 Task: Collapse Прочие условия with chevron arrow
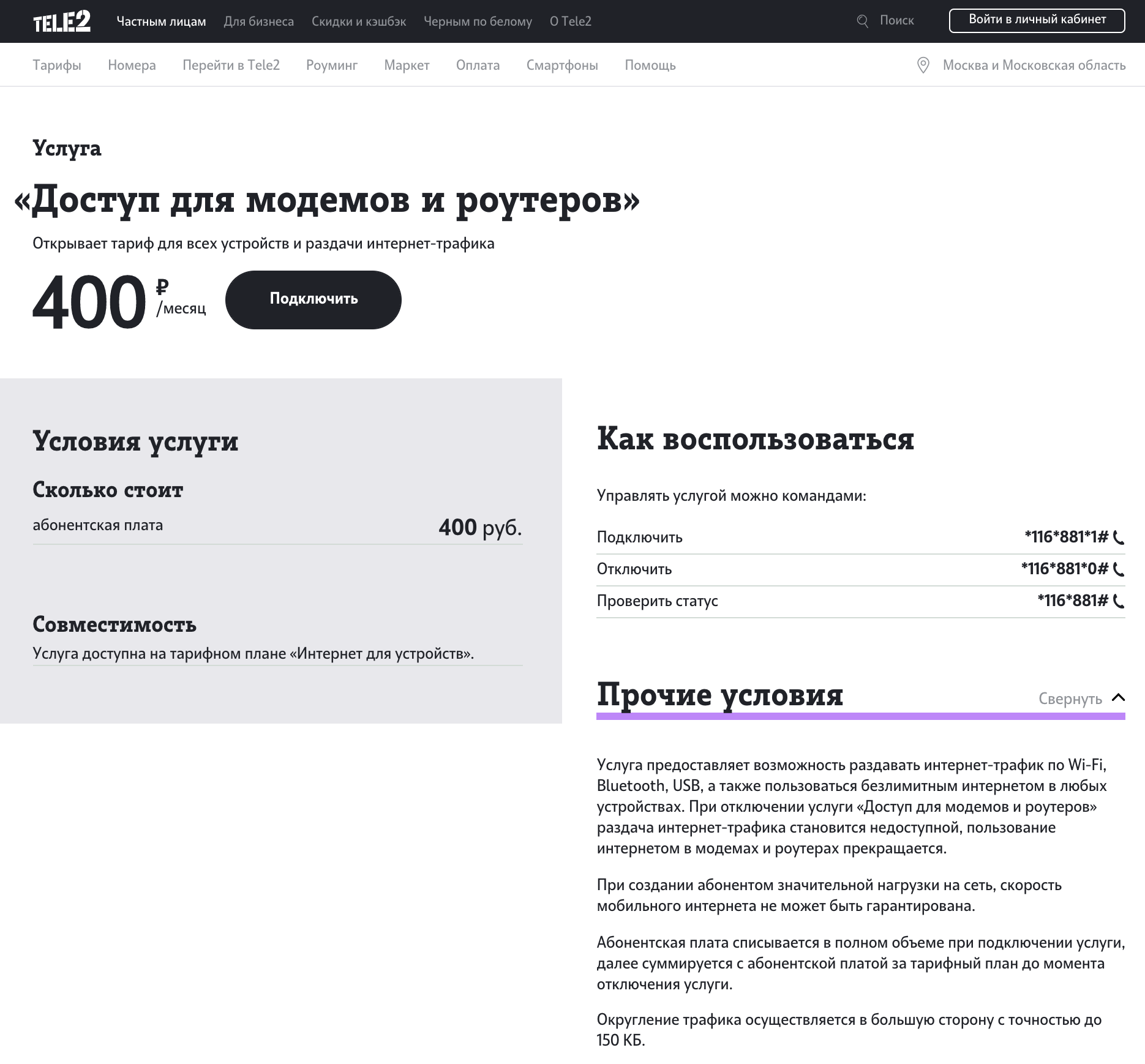coord(1118,698)
